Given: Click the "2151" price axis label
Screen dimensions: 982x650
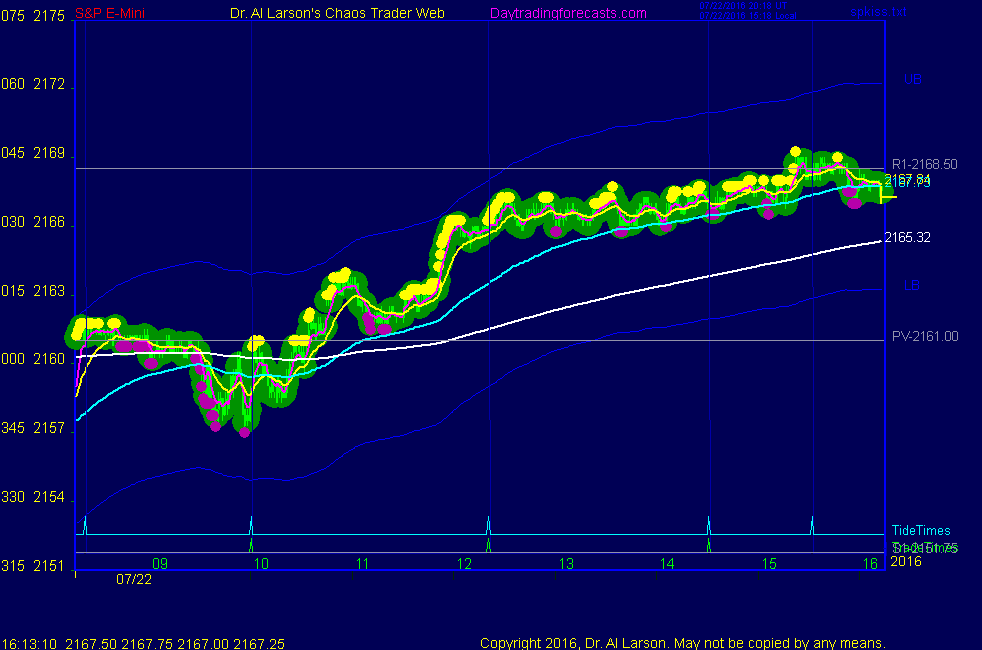Looking at the screenshot, I should pos(49,565).
